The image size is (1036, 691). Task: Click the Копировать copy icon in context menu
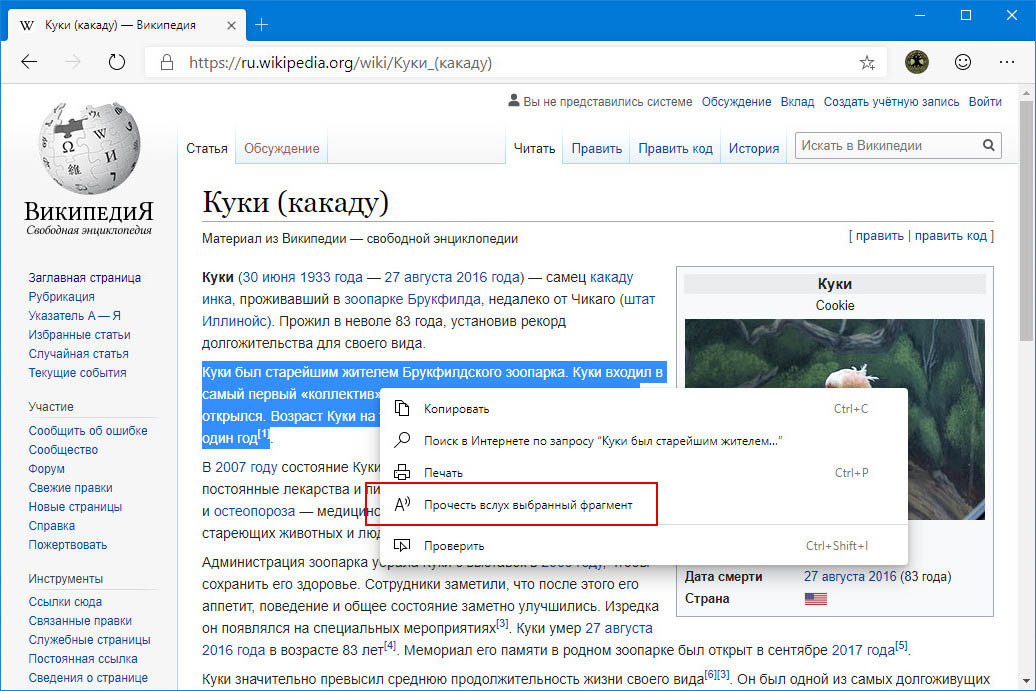click(x=402, y=408)
